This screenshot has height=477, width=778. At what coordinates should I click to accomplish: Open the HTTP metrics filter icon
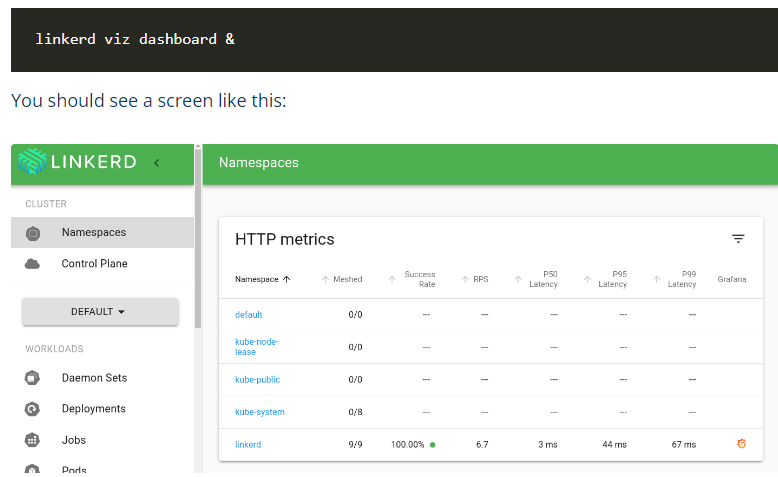[x=738, y=239]
